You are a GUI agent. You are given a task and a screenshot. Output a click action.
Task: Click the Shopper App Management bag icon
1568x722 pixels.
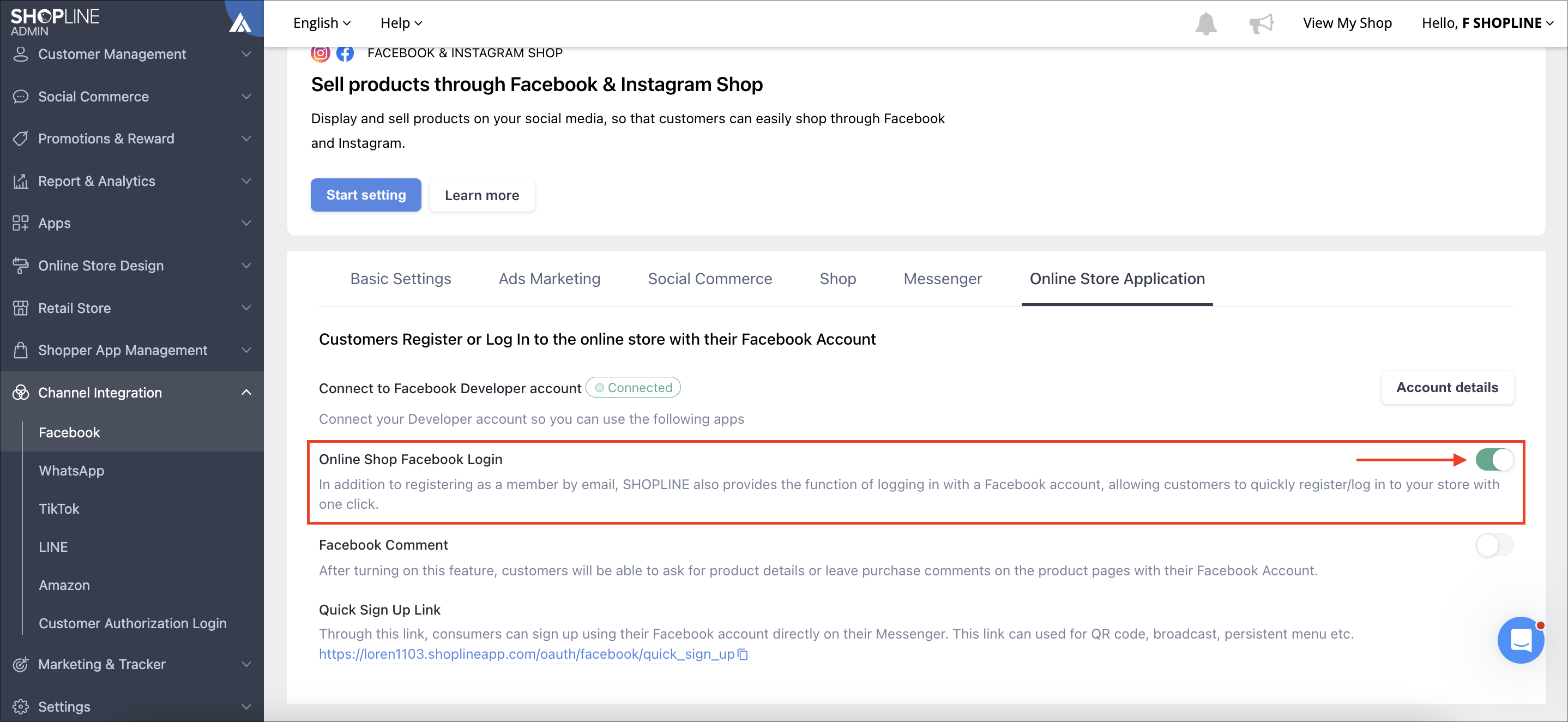(x=21, y=350)
